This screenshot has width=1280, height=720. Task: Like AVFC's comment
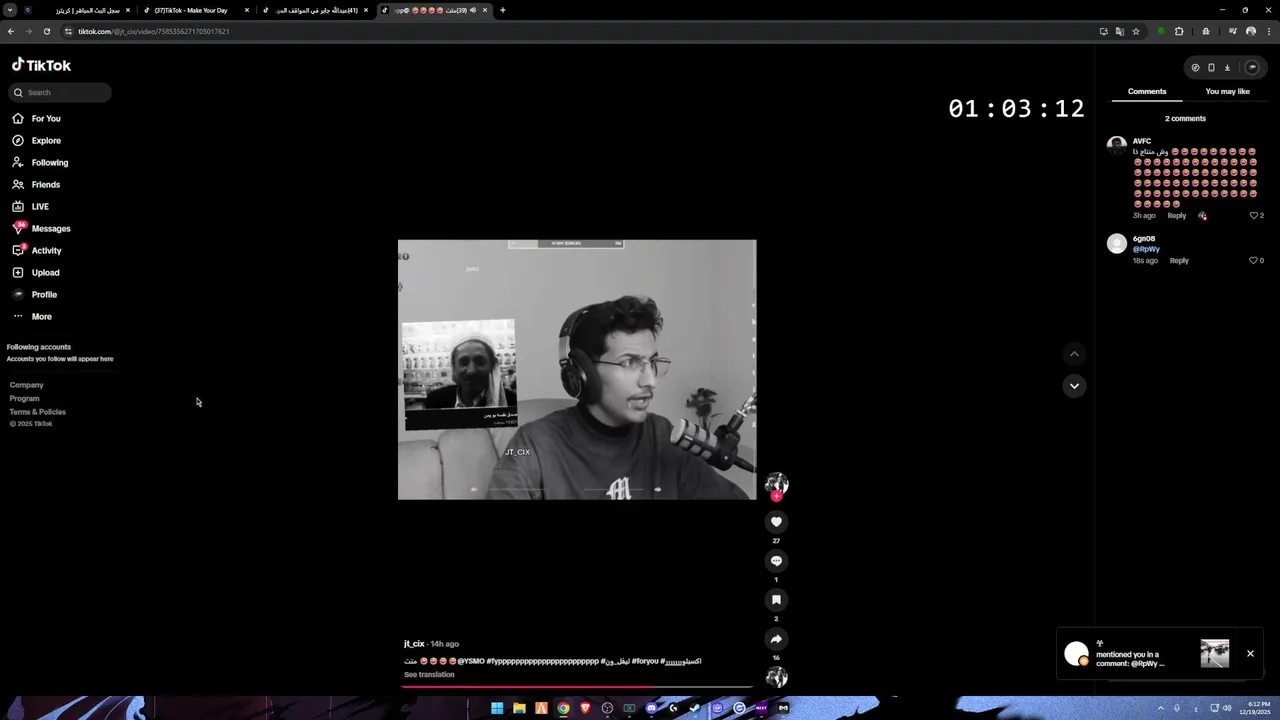coord(1253,216)
